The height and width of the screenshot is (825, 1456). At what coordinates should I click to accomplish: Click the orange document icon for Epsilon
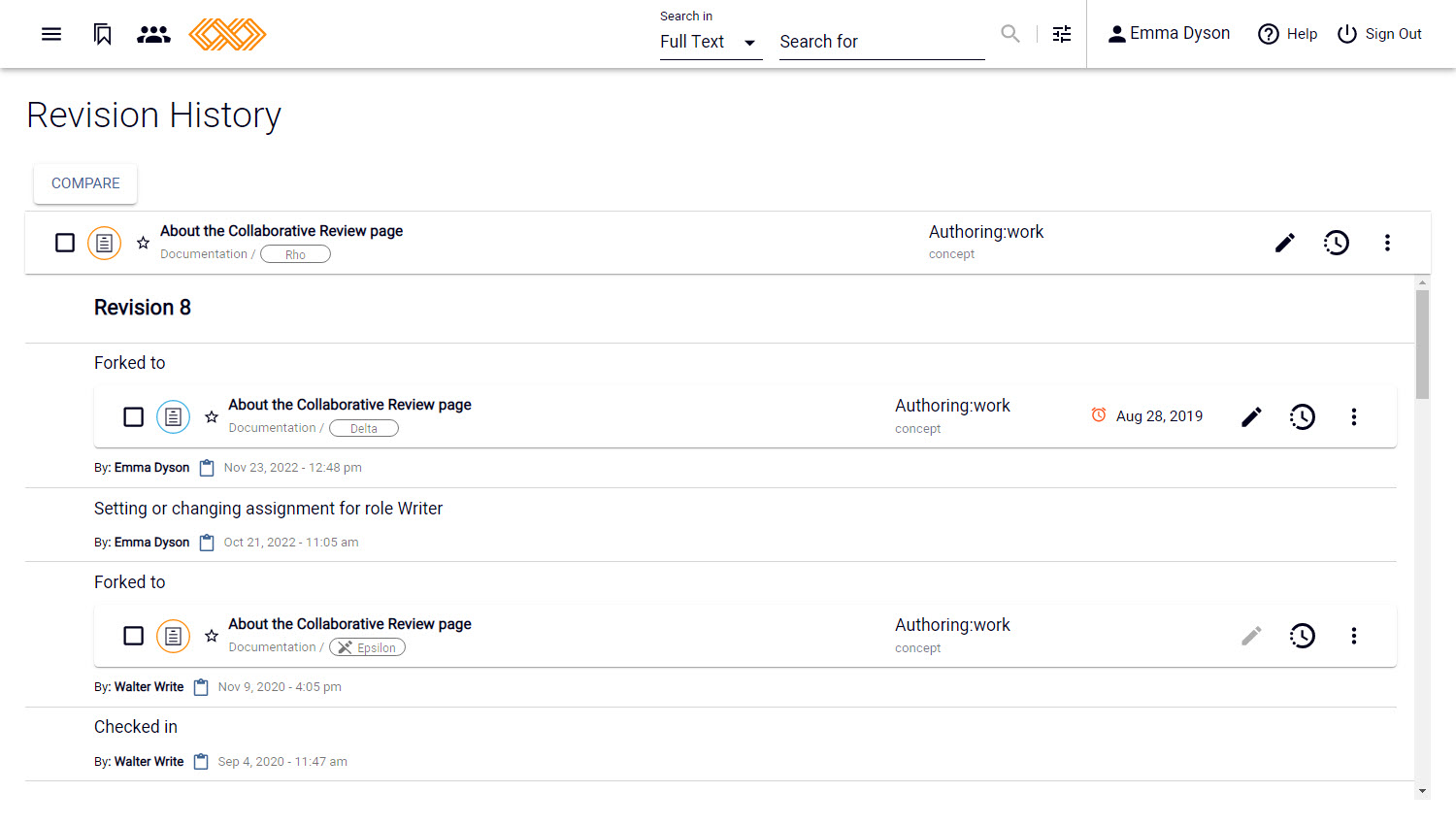pos(174,636)
